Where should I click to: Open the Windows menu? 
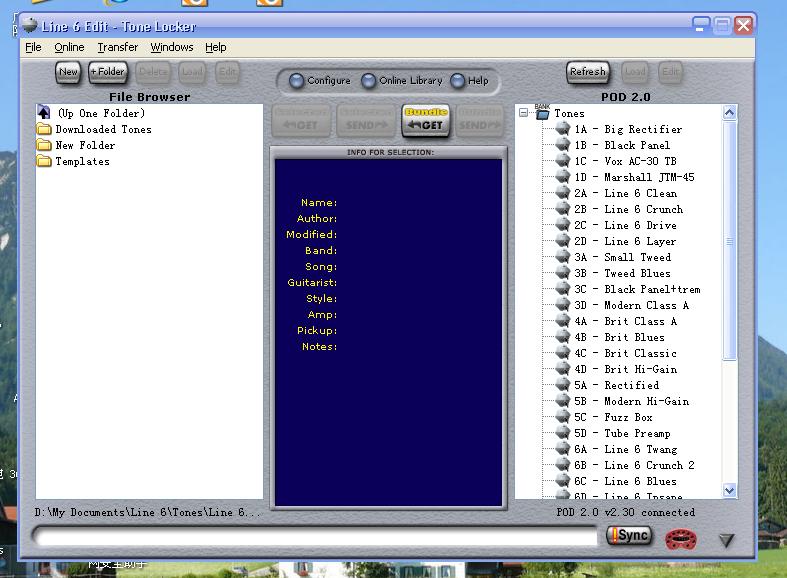tap(172, 47)
